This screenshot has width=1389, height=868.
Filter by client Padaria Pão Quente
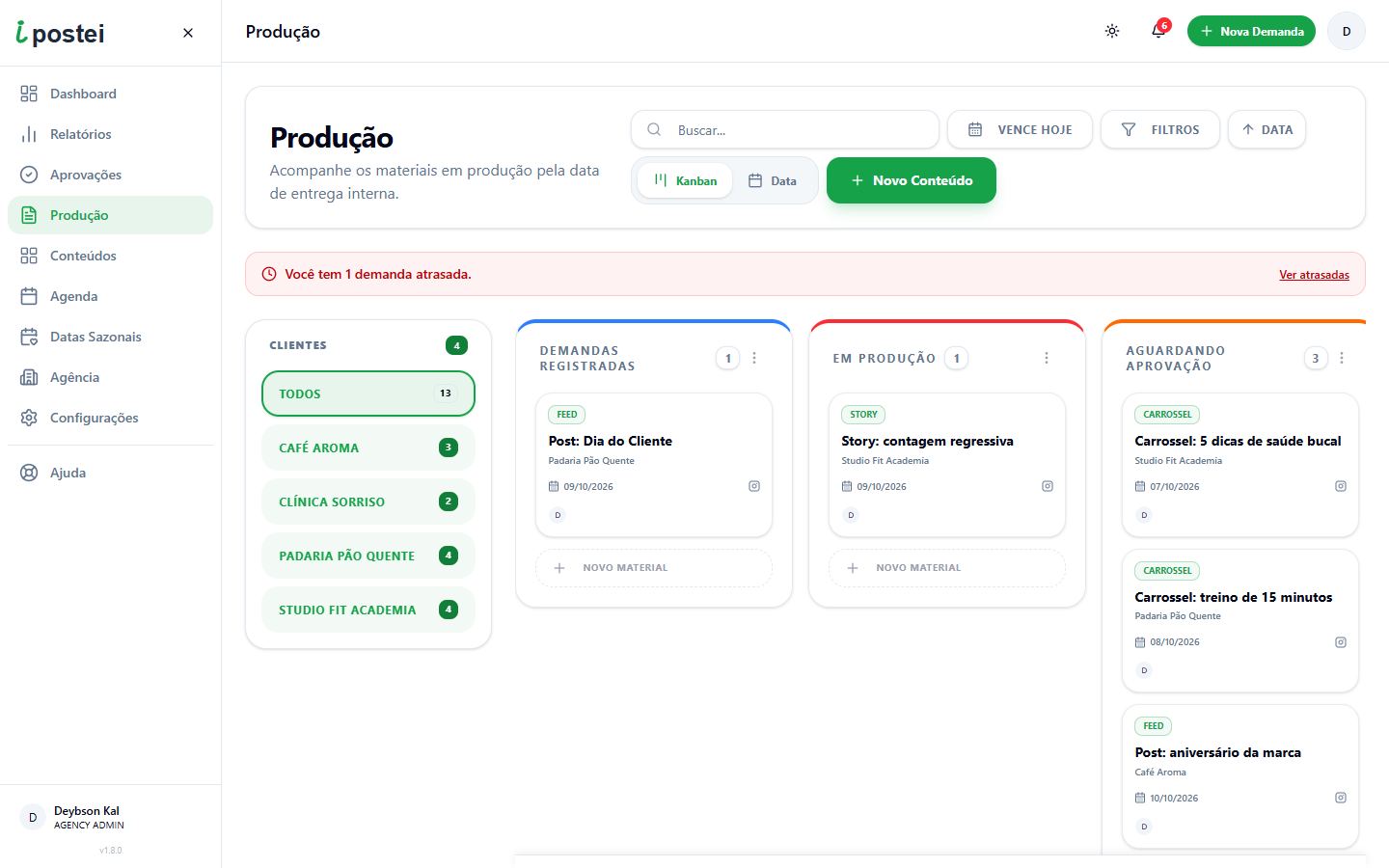[368, 556]
